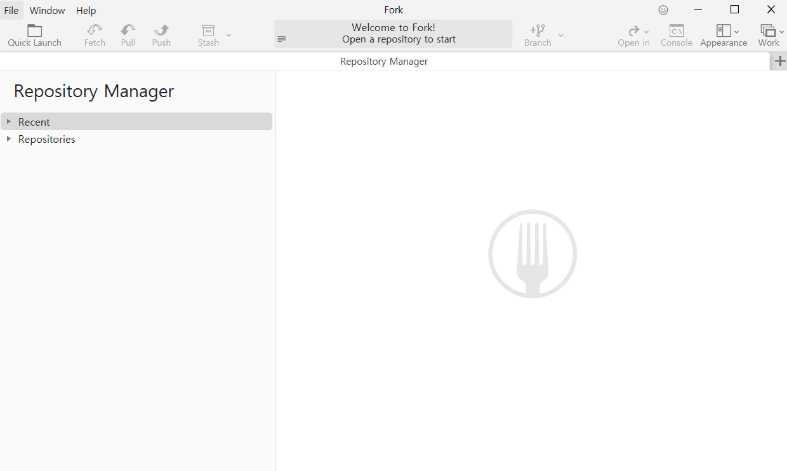Select the Recent row label
The width and height of the screenshot is (787, 471).
tap(34, 122)
